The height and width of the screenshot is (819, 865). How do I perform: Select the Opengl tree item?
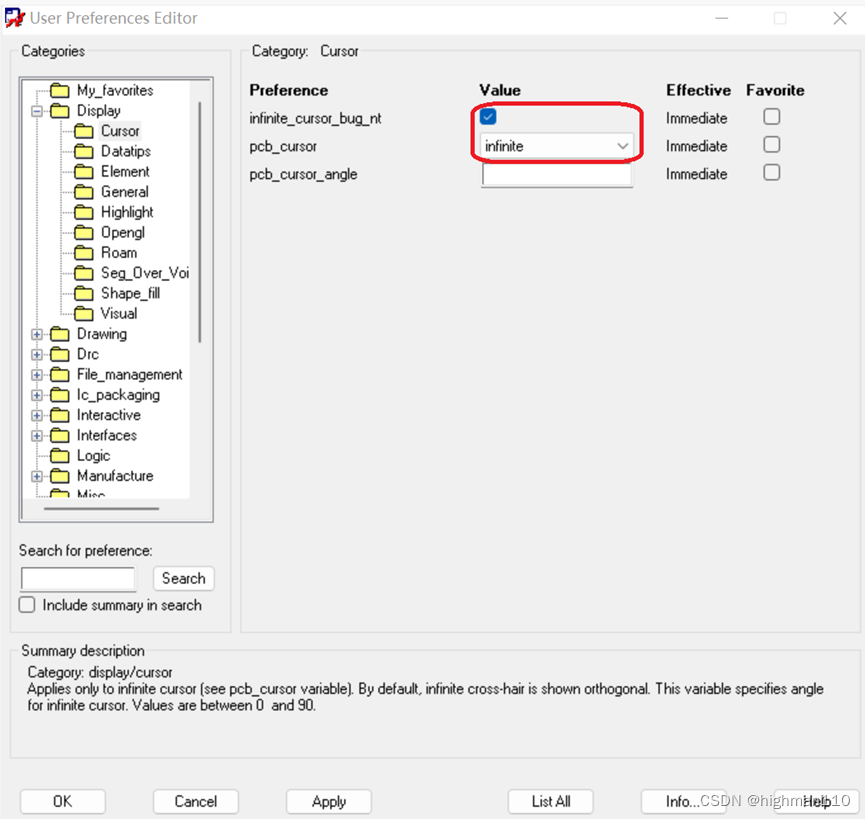pos(122,233)
